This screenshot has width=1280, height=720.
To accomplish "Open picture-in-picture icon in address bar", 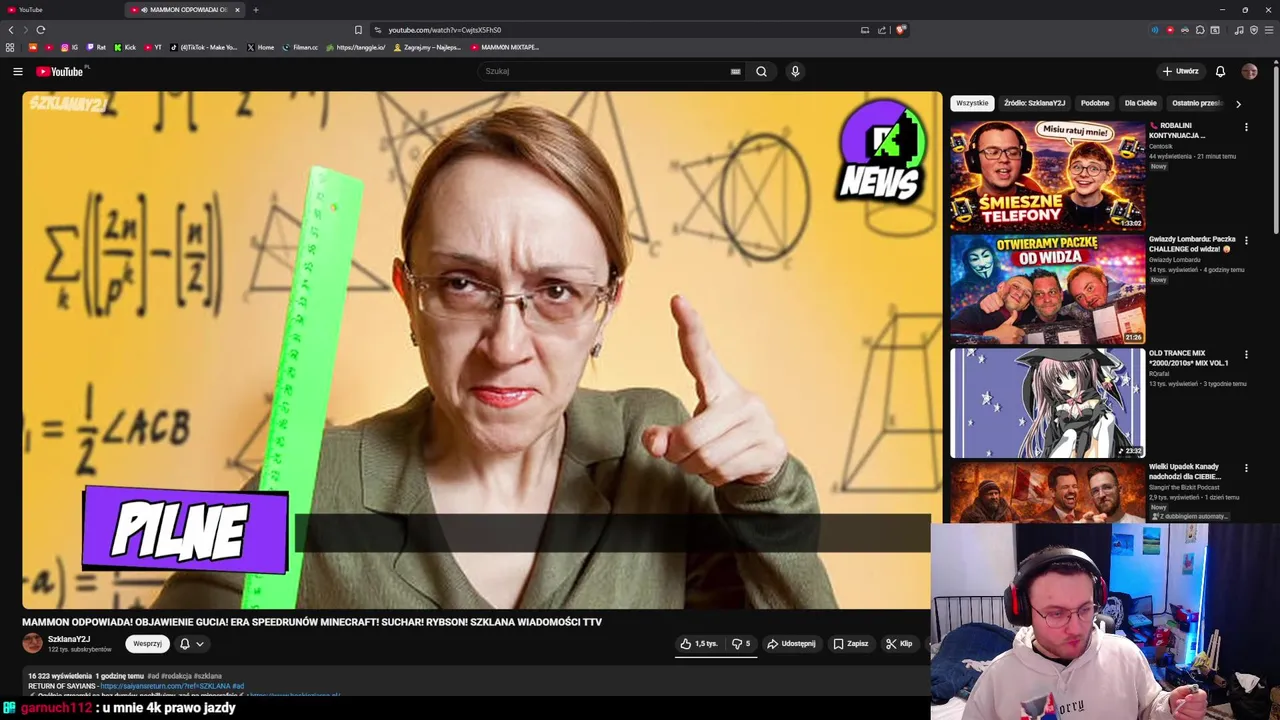I will (865, 30).
